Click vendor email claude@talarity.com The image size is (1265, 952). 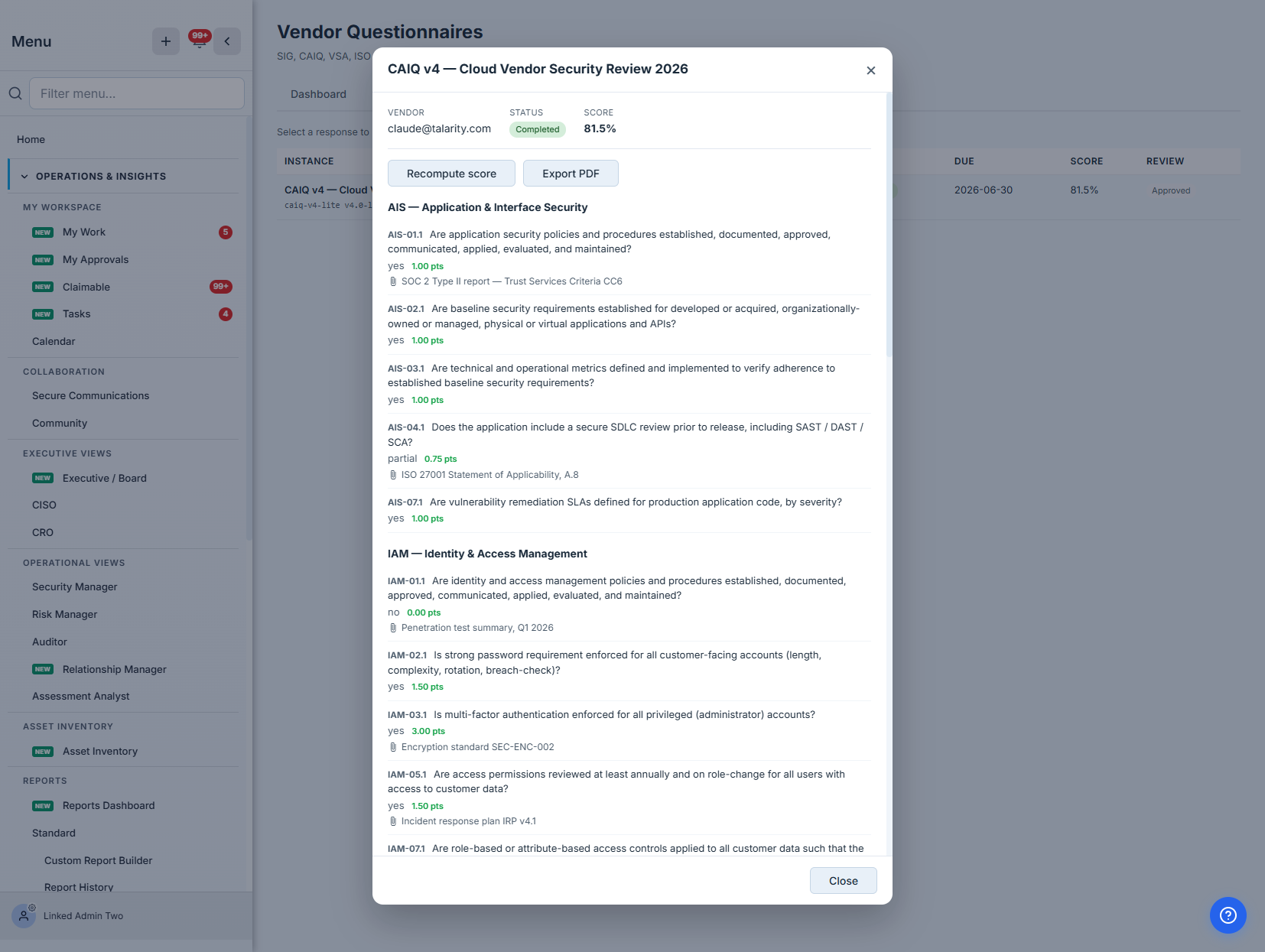click(x=439, y=128)
